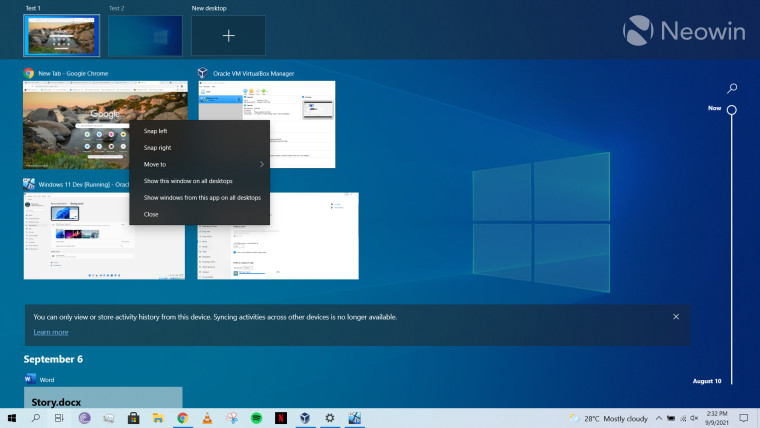The image size is (760, 428).
Task: Launch the purple onion browser taskbar icon
Action: (84, 418)
